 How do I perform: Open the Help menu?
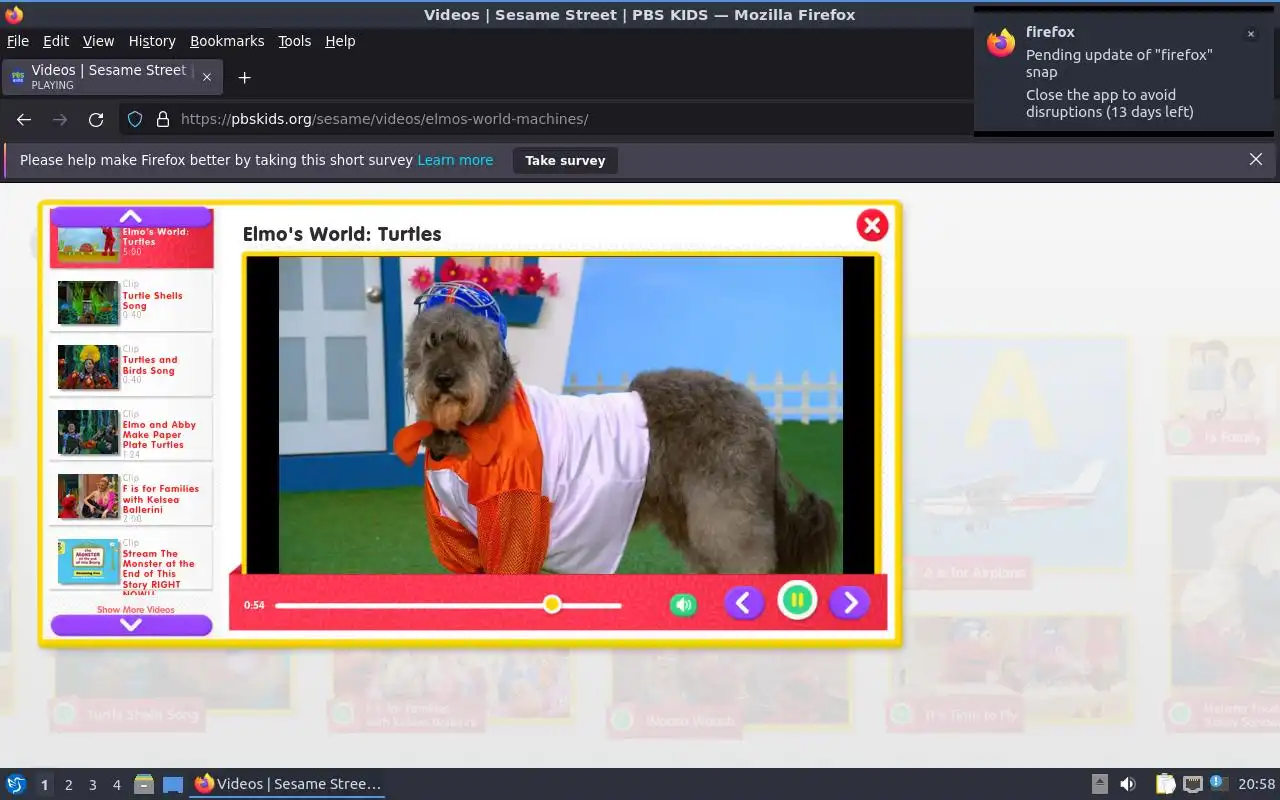tap(340, 41)
